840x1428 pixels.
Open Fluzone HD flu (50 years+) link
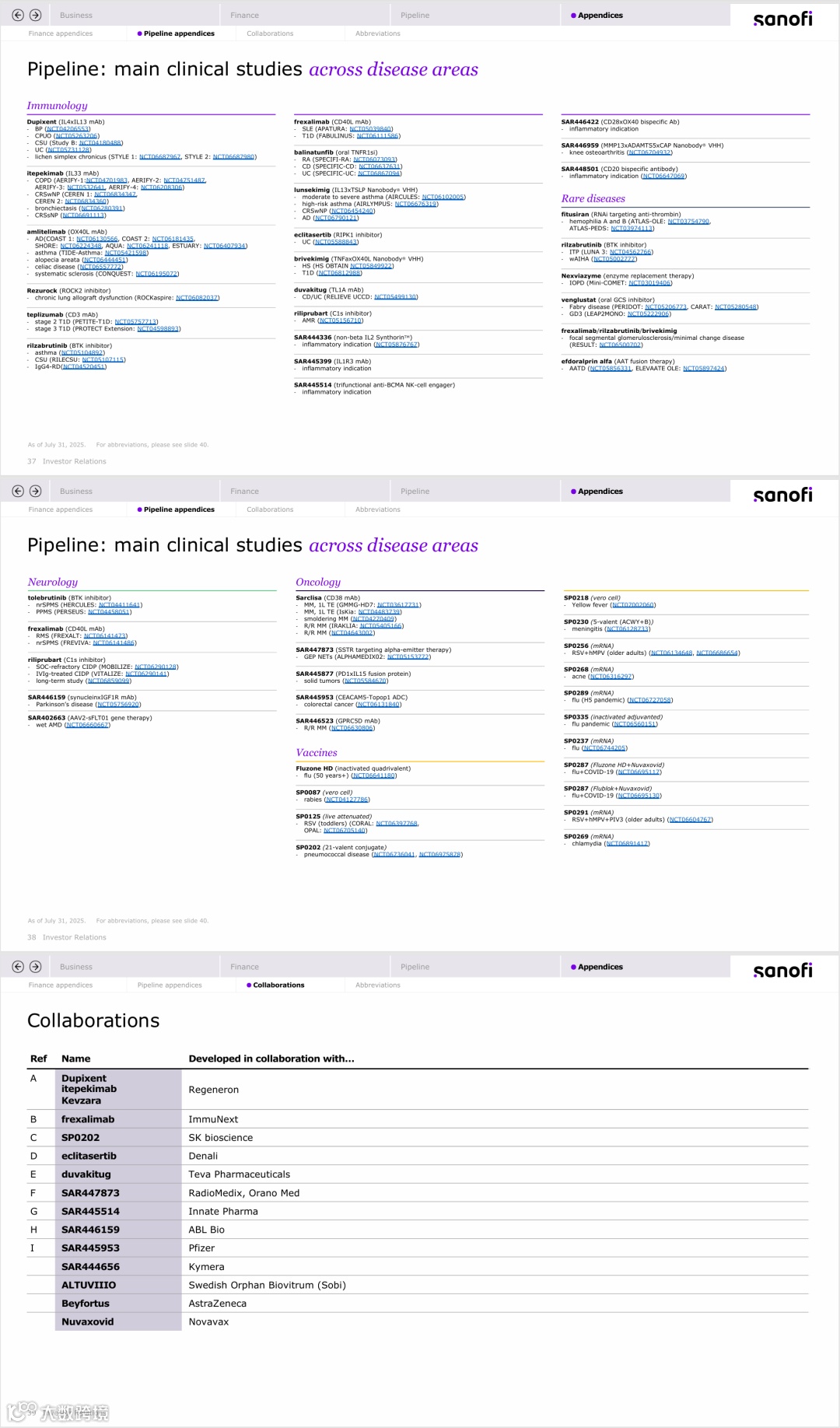click(x=374, y=775)
